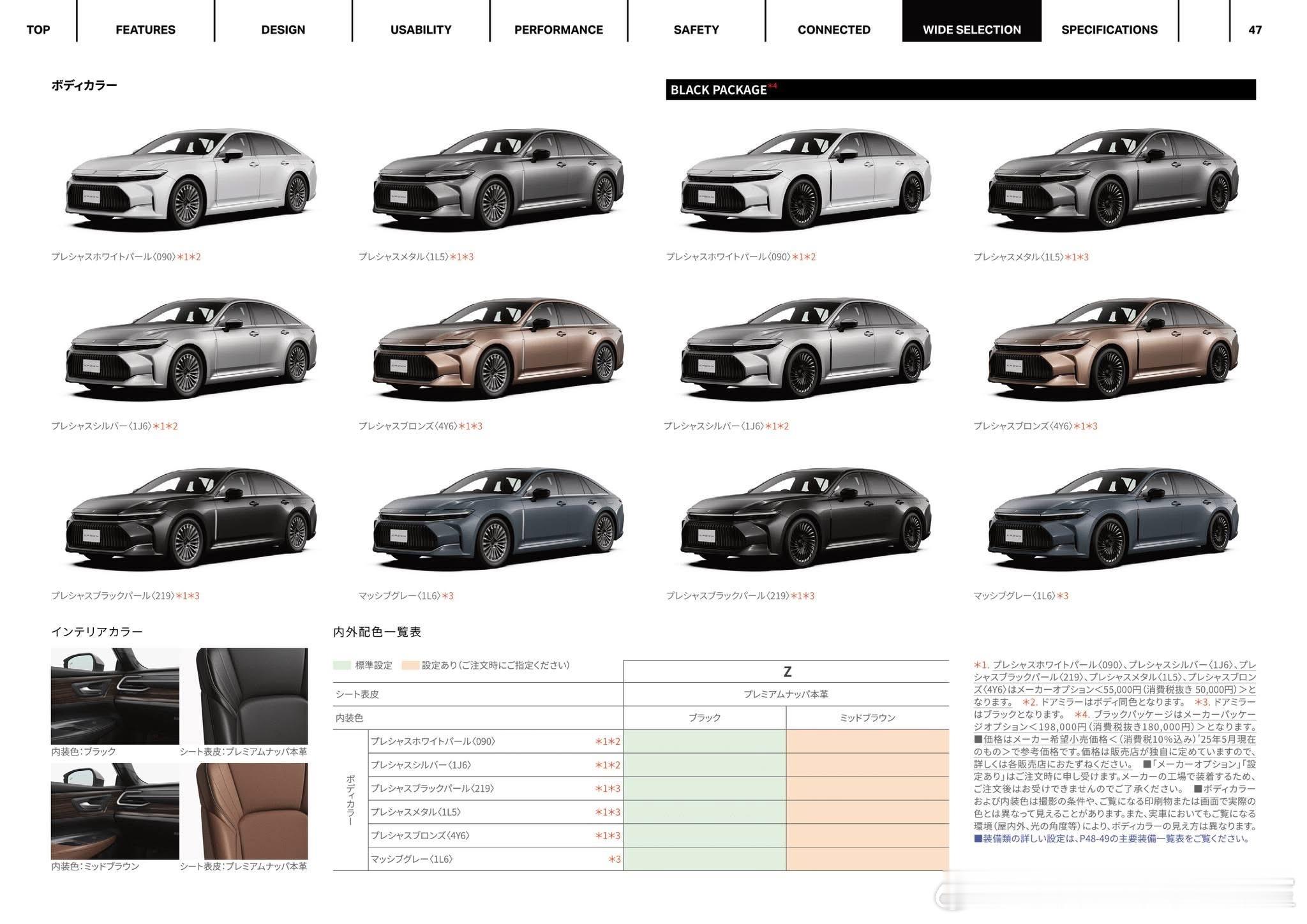Open the TOP navigation tab
1307x924 pixels.
click(38, 29)
